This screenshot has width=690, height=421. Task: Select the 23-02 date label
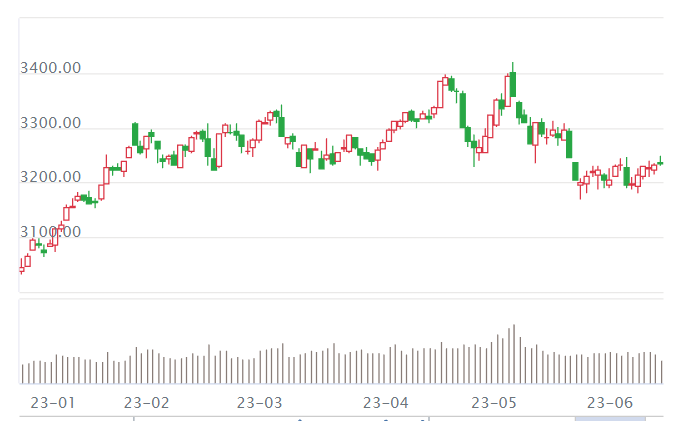pyautogui.click(x=146, y=403)
